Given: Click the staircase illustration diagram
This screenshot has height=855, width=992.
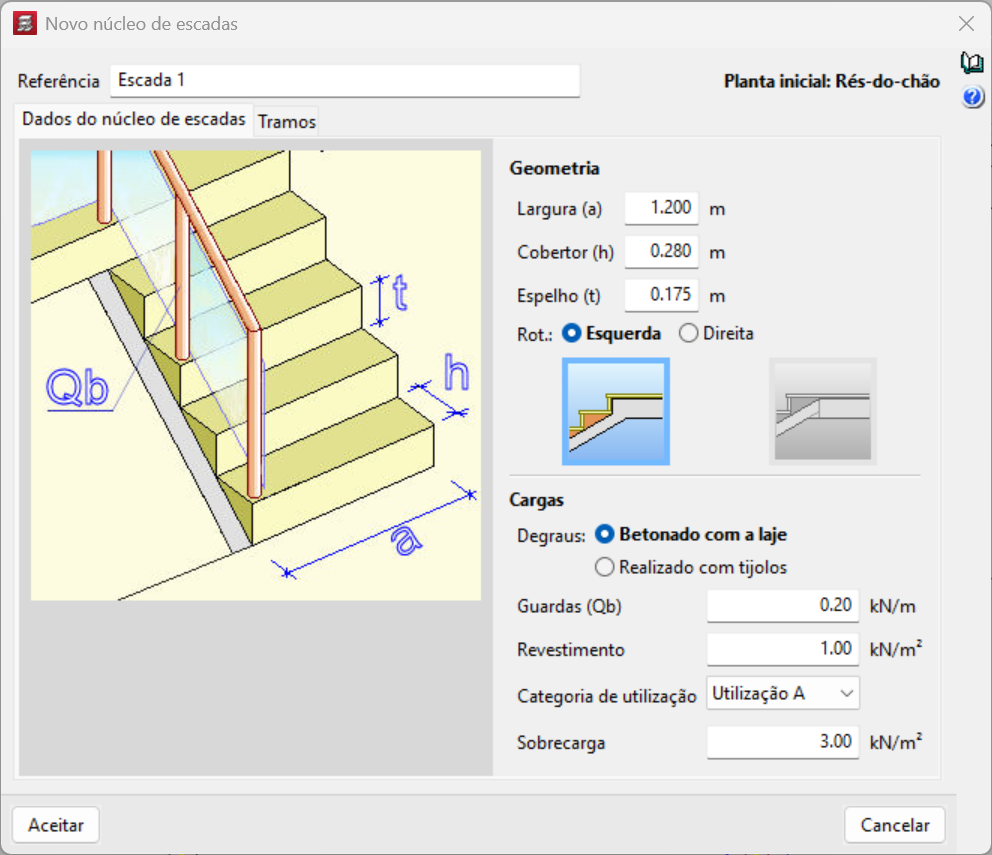Looking at the screenshot, I should tap(256, 375).
